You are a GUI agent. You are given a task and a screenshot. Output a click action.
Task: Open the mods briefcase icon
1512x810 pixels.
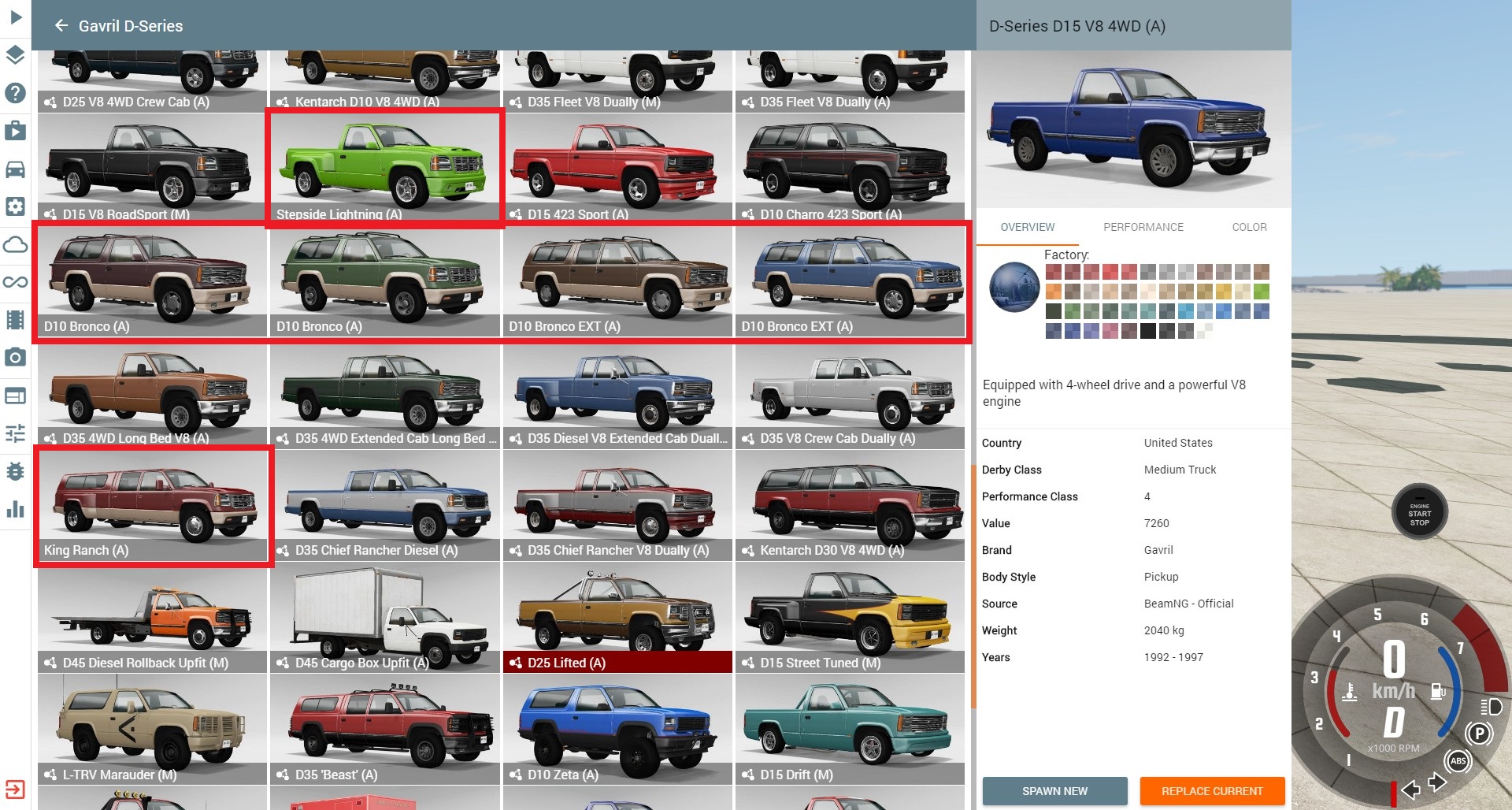tap(15, 131)
